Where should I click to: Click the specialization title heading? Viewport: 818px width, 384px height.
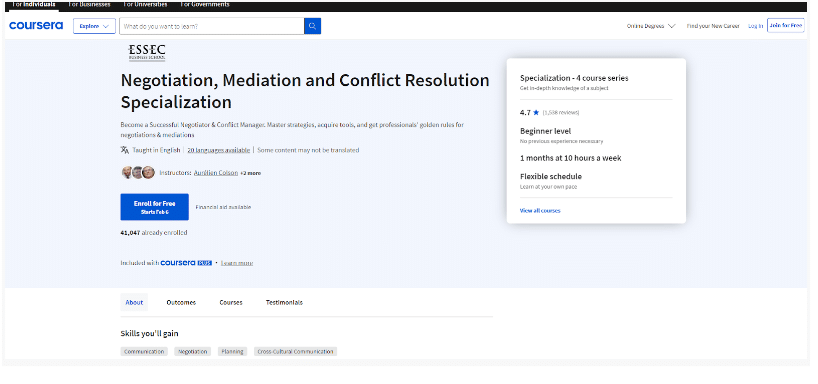pos(305,91)
